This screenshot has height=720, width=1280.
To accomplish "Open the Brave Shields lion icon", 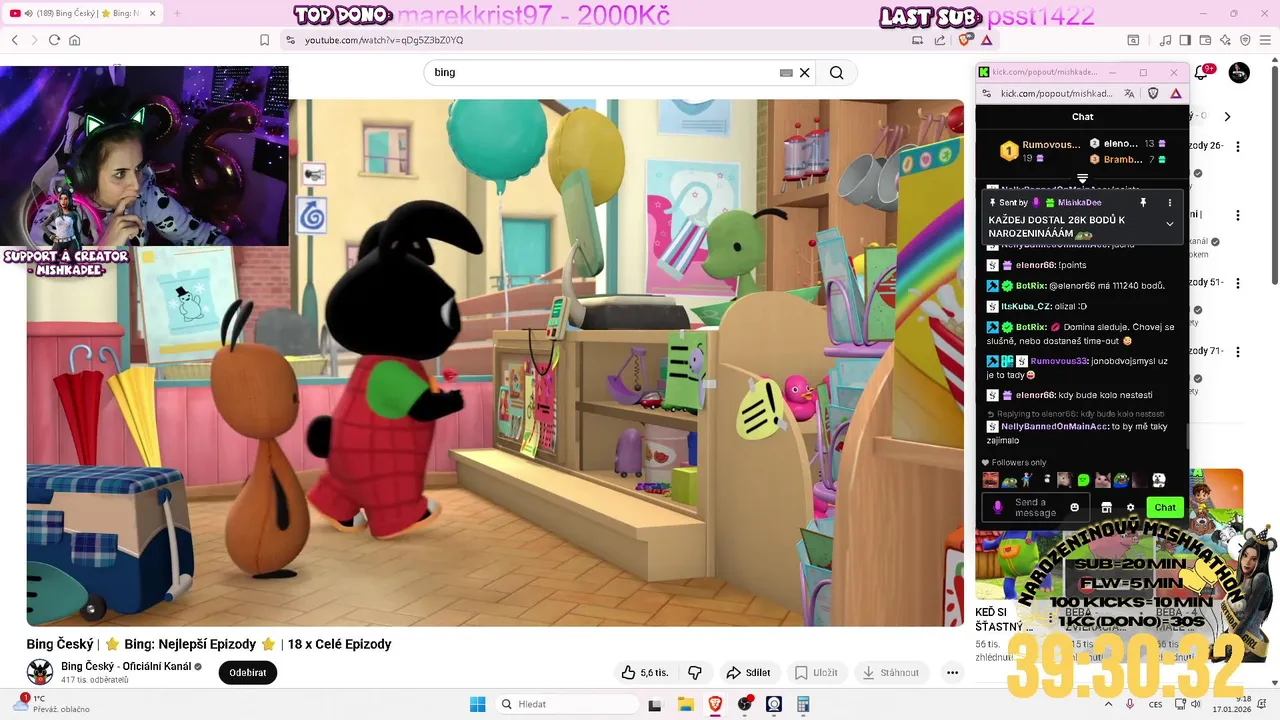I will (965, 40).
